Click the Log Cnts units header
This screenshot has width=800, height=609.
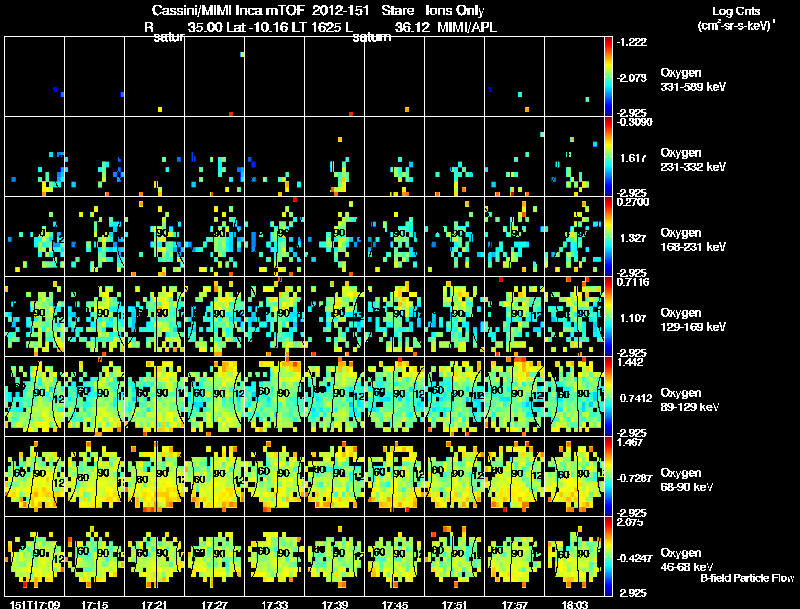736,18
